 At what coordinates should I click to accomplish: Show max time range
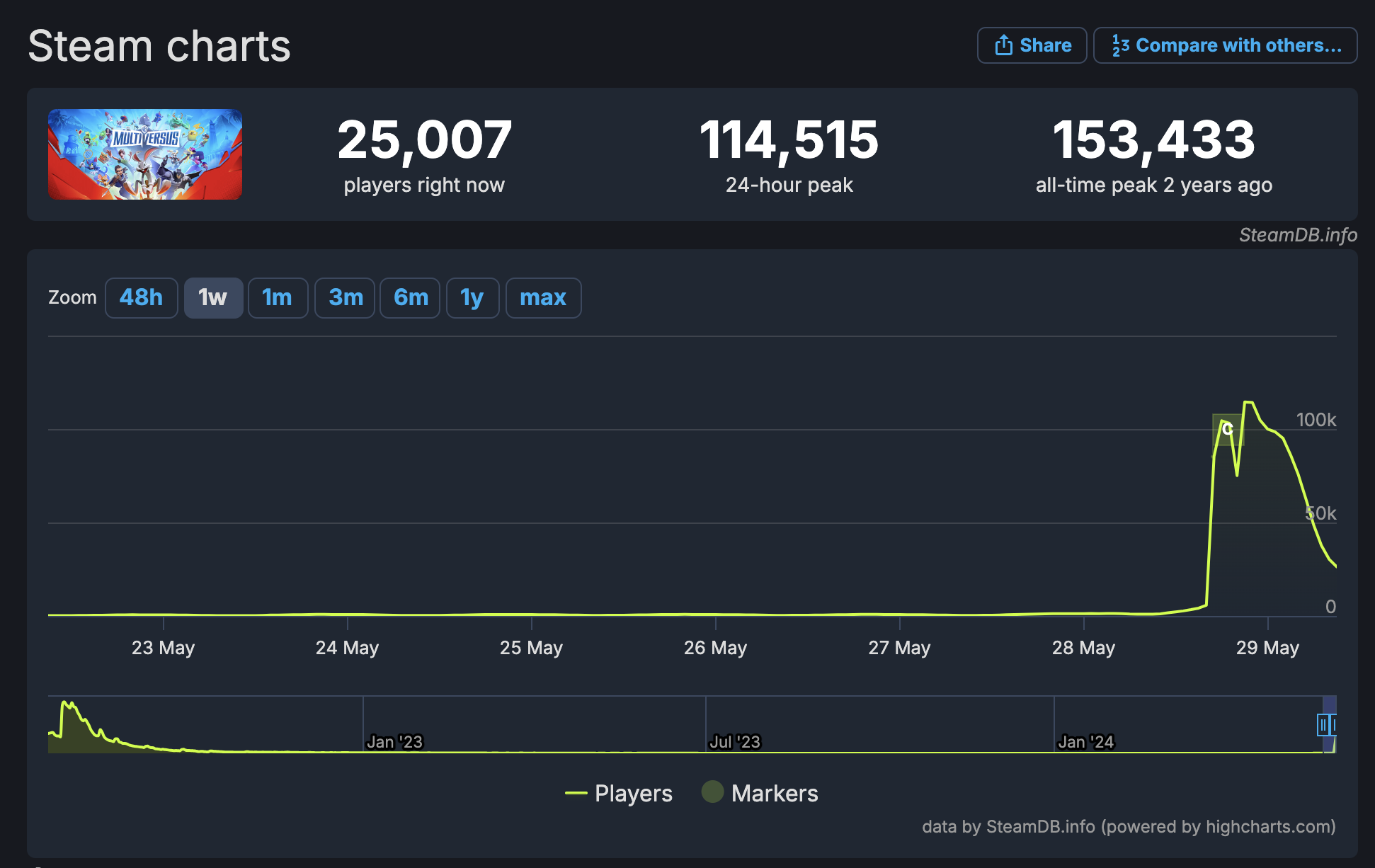543,297
